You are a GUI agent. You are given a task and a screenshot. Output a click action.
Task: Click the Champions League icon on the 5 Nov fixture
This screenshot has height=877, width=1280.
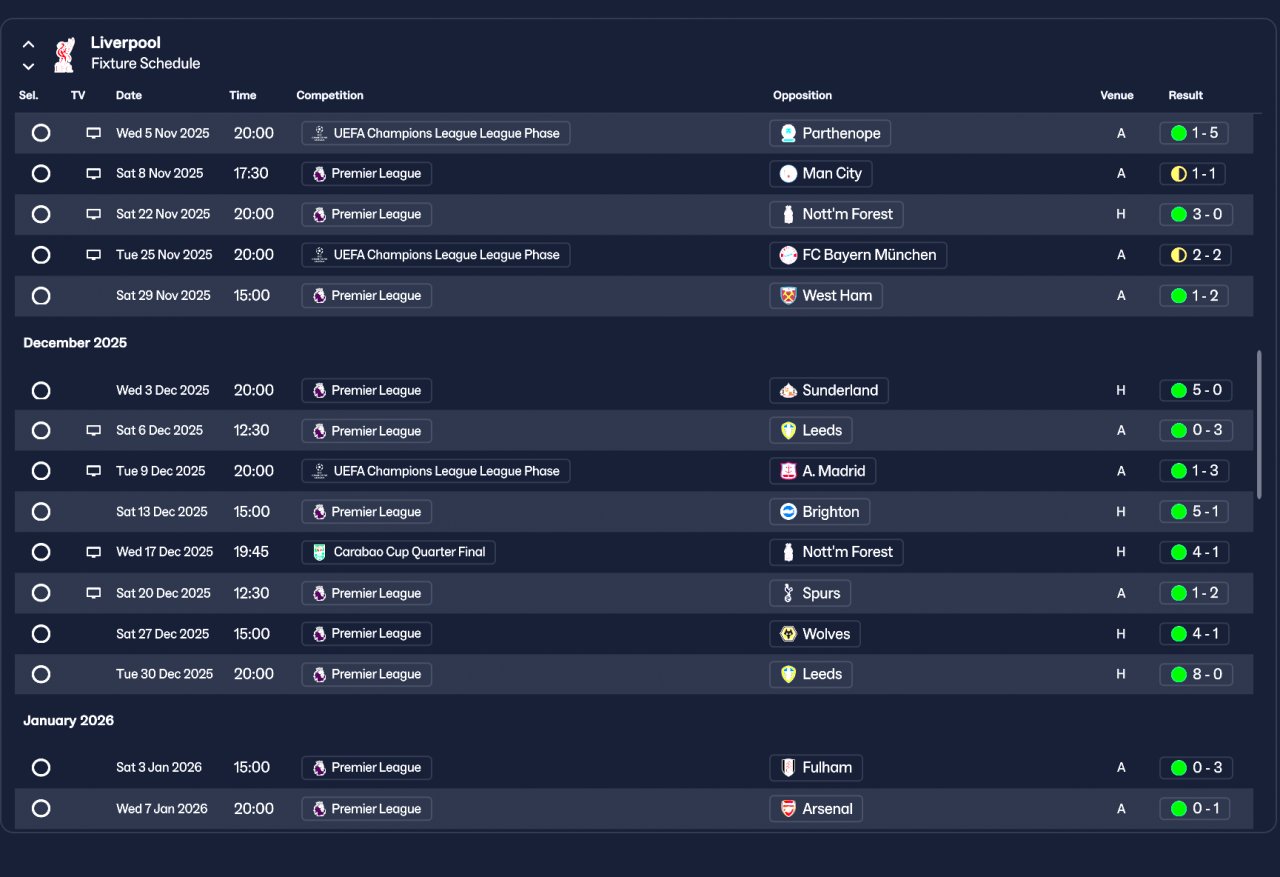point(319,133)
